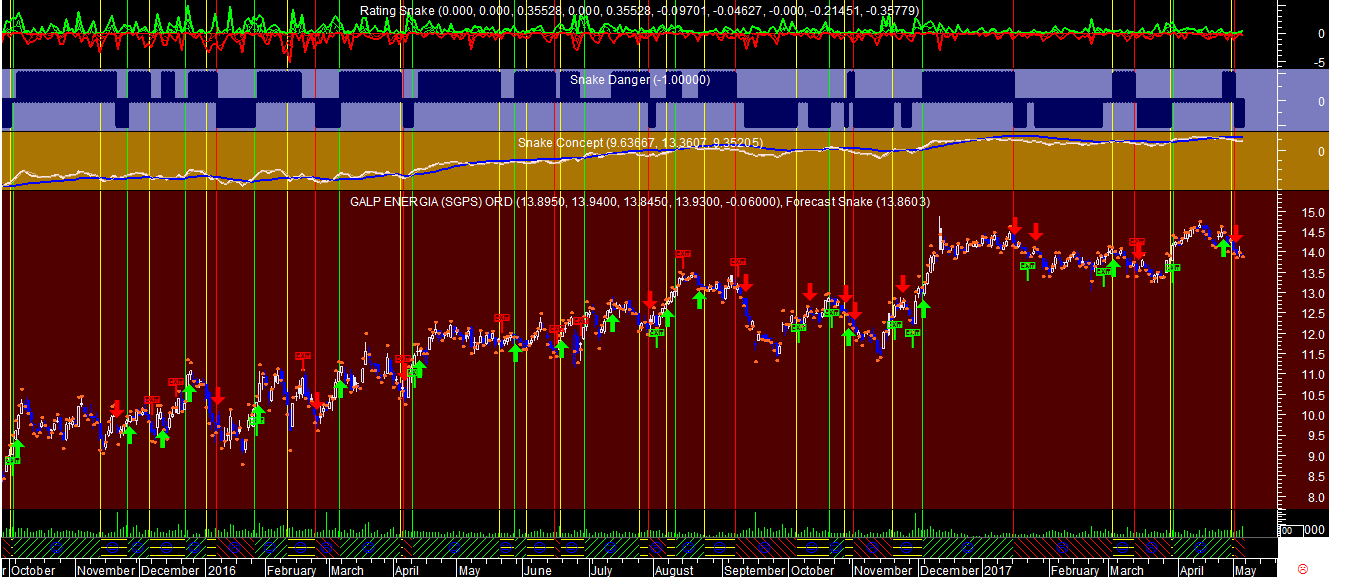Click the 2017 label on the time axis

coord(997,570)
